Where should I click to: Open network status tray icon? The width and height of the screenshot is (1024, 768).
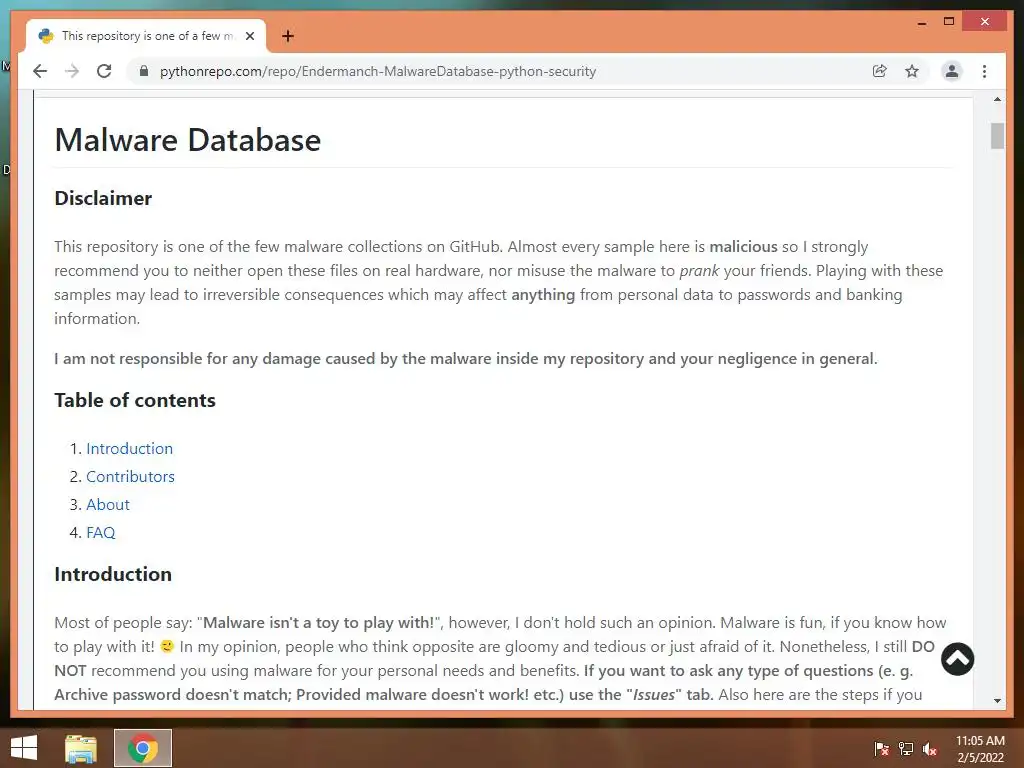tap(906, 749)
